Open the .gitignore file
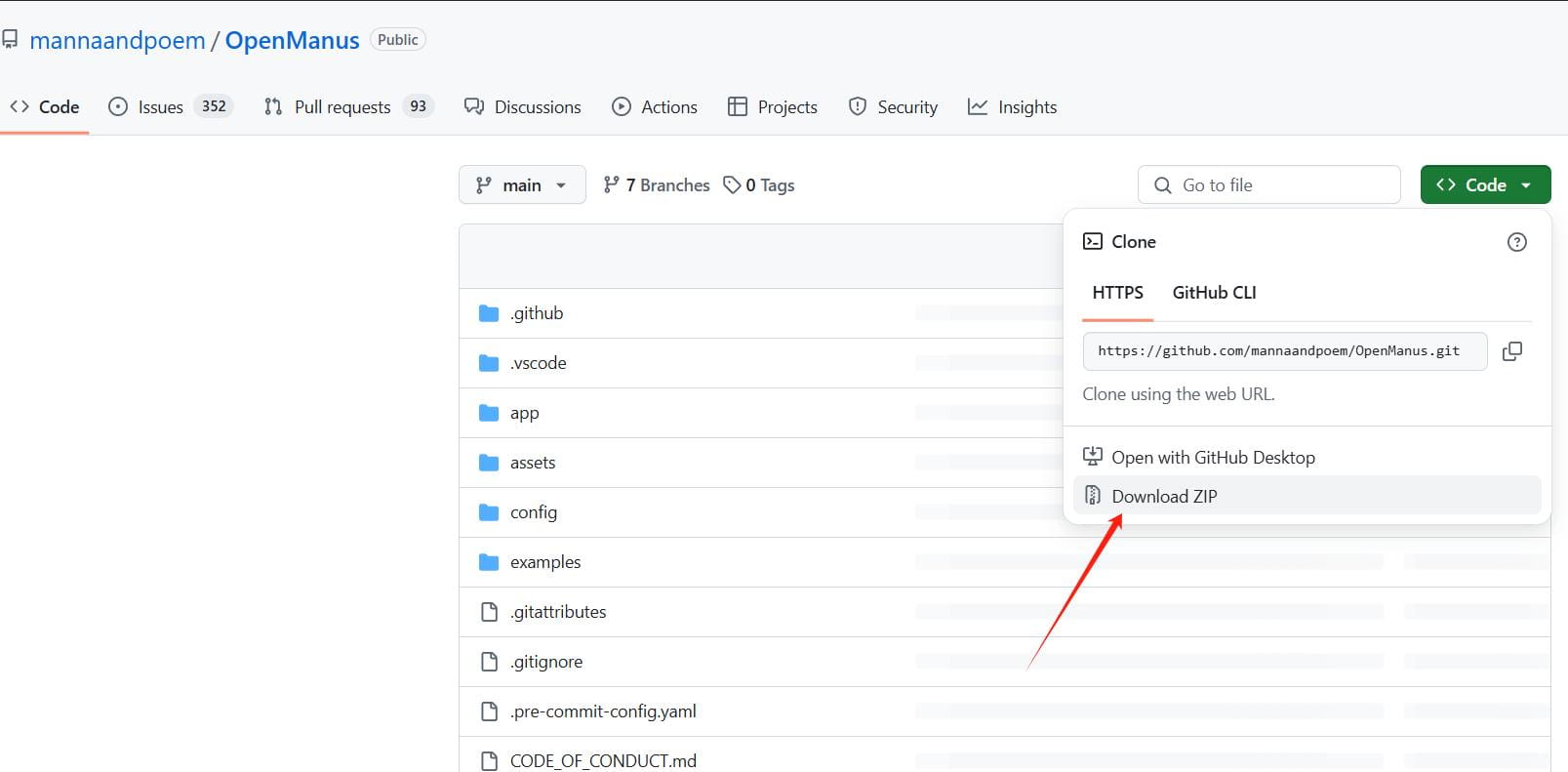This screenshot has width=1568, height=772. coord(546,662)
